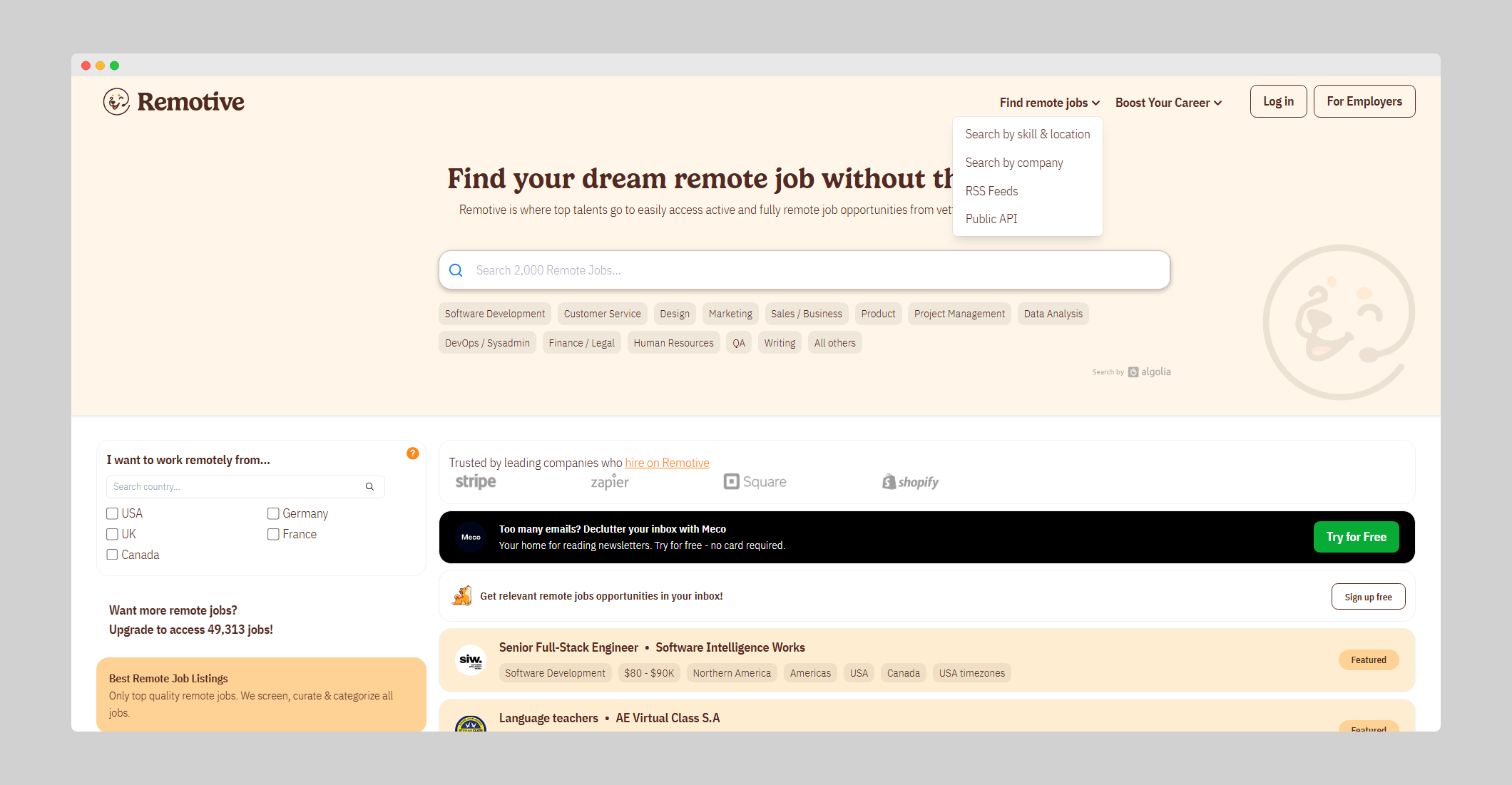The width and height of the screenshot is (1512, 785).
Task: Click the USA timezones tag
Action: pyautogui.click(x=971, y=673)
